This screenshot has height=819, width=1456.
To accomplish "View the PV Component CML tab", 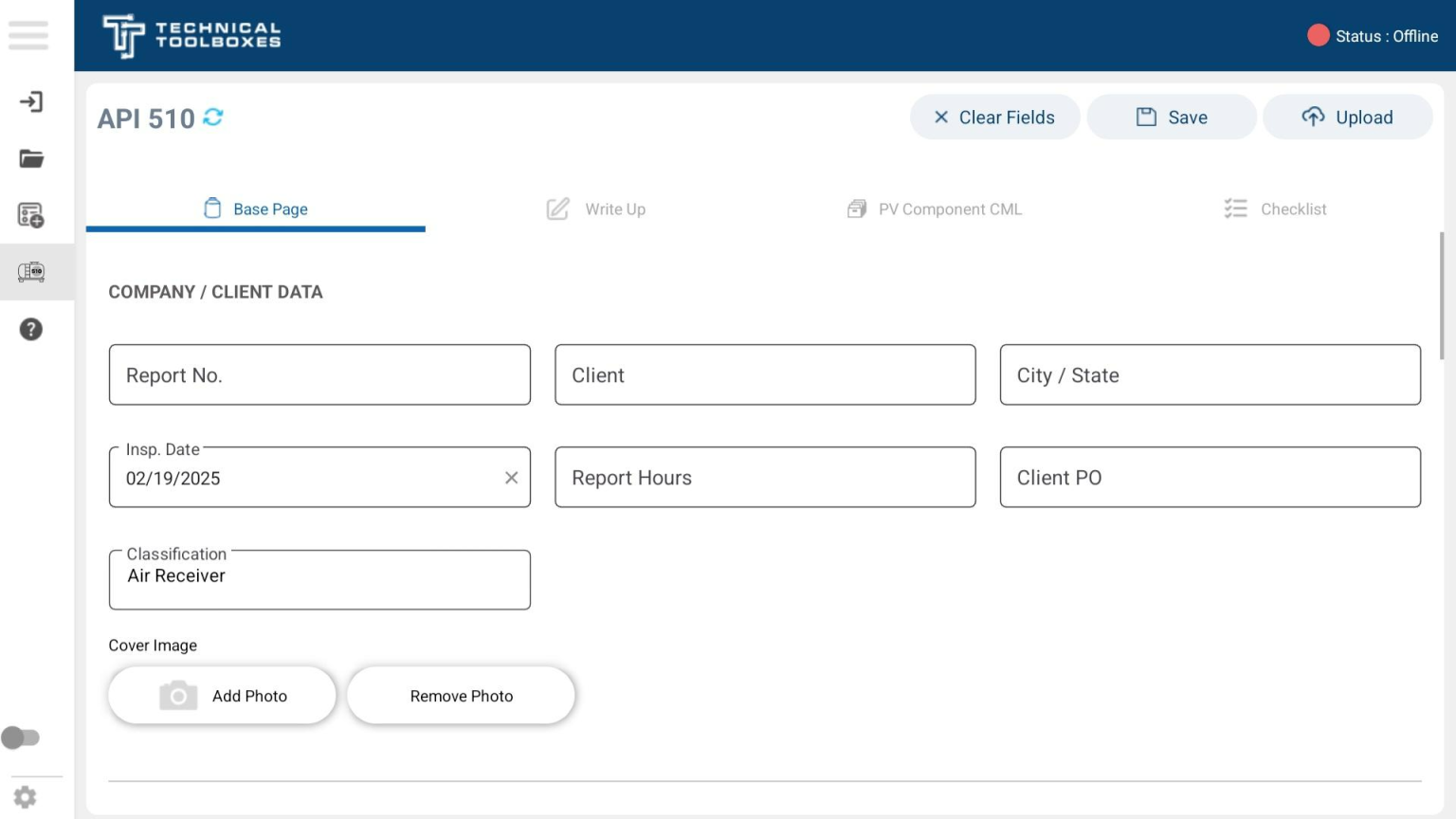I will click(935, 209).
